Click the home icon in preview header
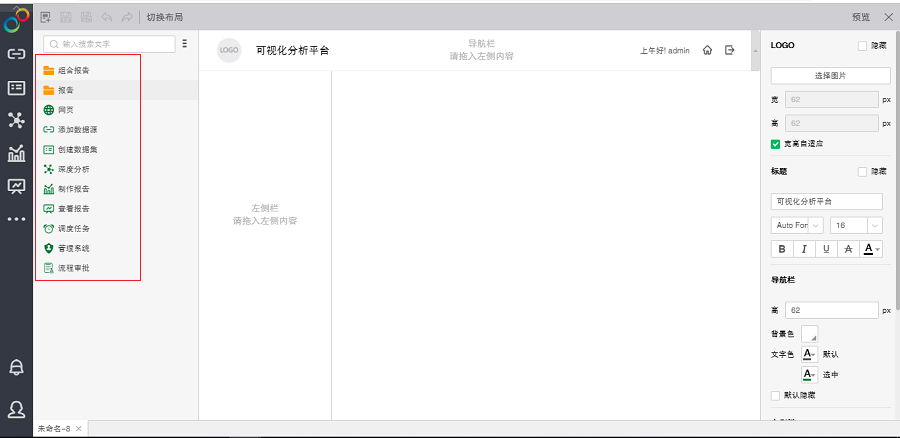The image size is (900, 438). click(707, 50)
